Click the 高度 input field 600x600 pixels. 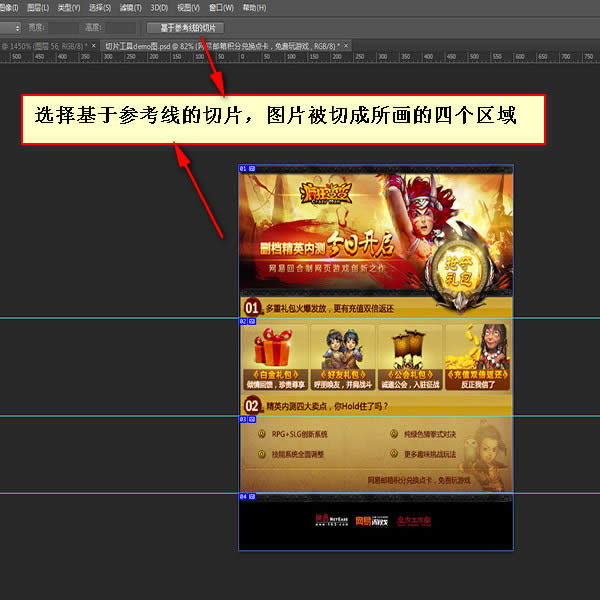pyautogui.click(x=120, y=27)
